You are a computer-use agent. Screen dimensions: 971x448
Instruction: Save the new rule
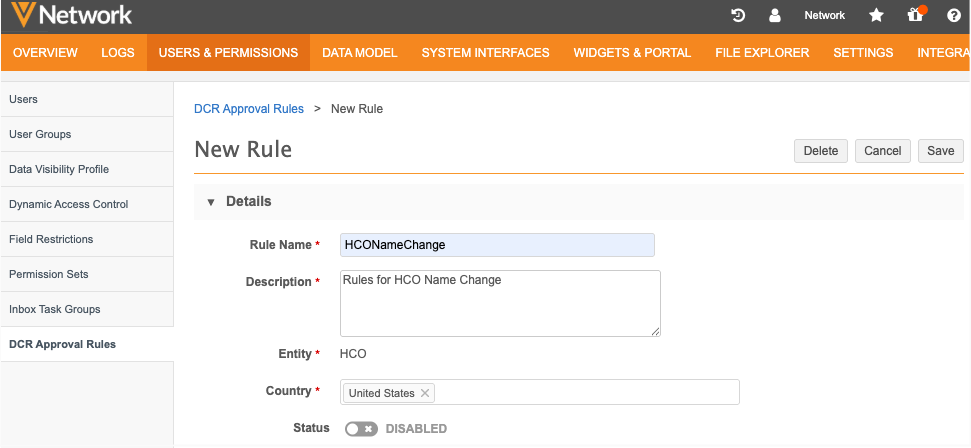click(941, 151)
